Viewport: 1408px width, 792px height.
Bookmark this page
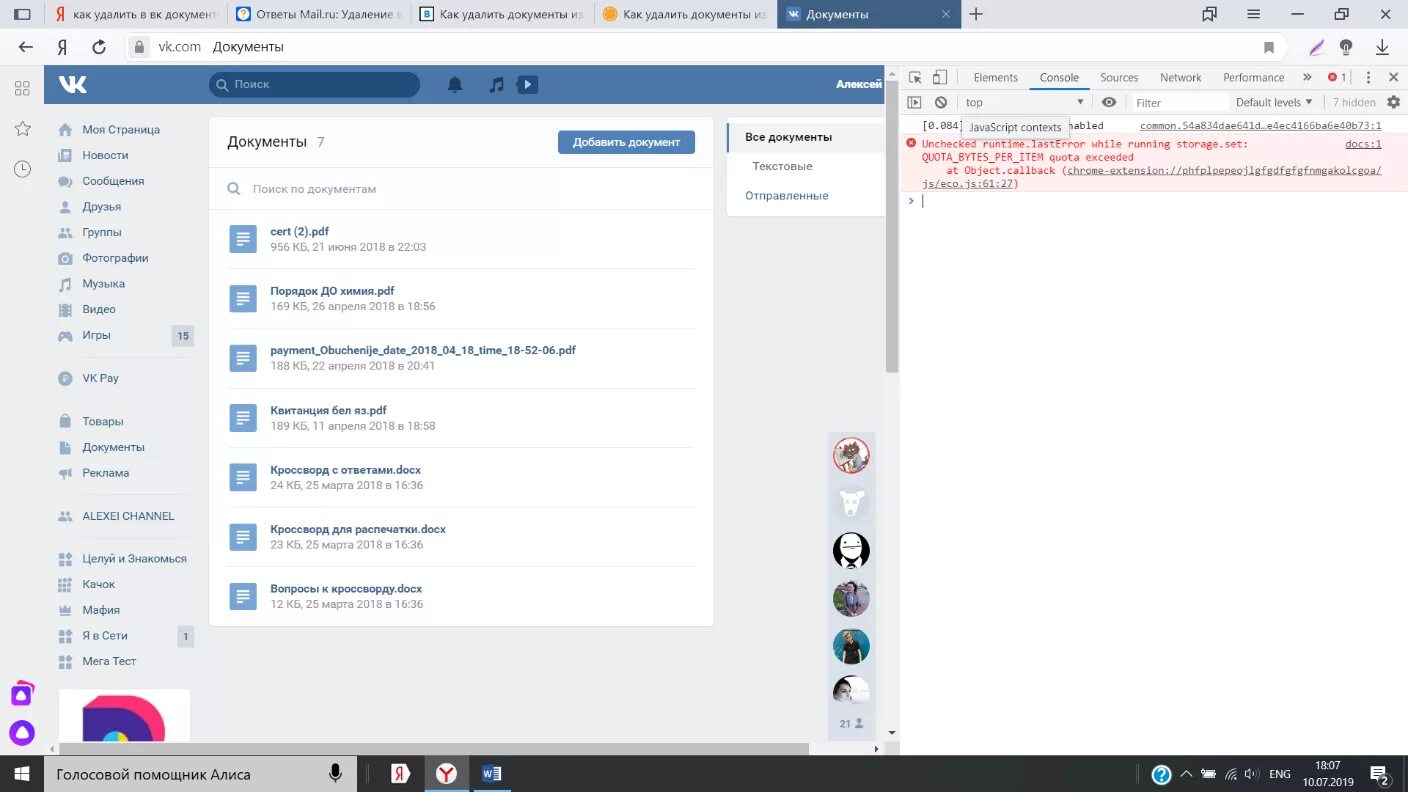pos(1269,47)
